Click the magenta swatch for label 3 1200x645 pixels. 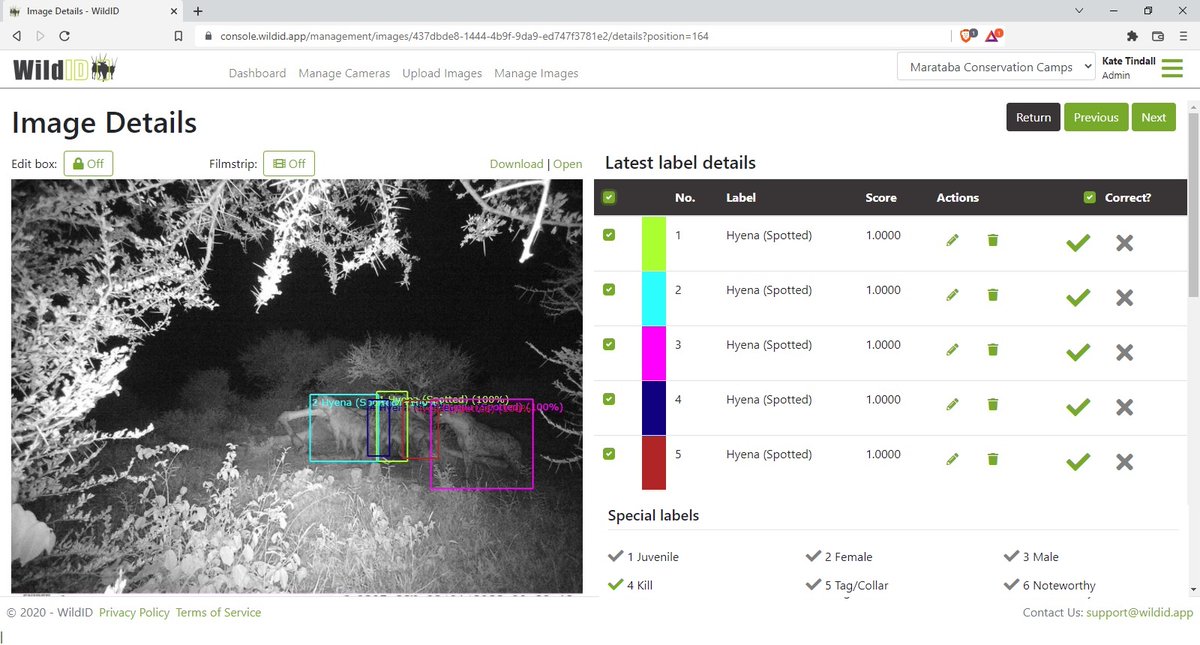(x=653, y=353)
